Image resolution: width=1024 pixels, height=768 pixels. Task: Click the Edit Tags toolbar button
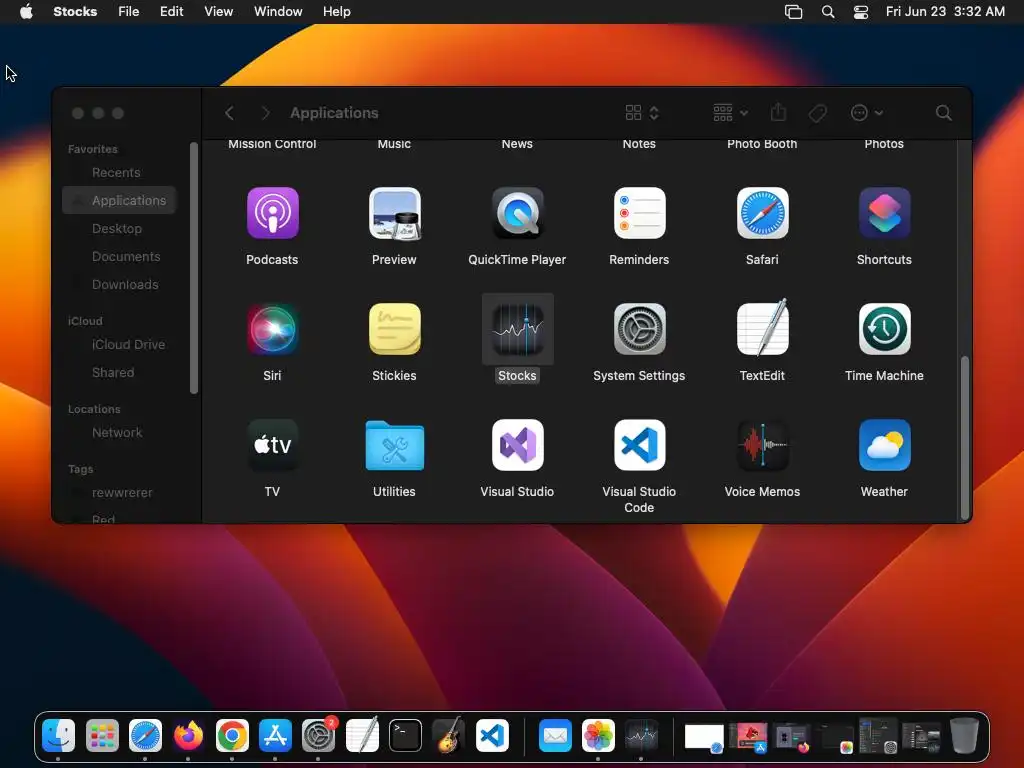coord(817,113)
